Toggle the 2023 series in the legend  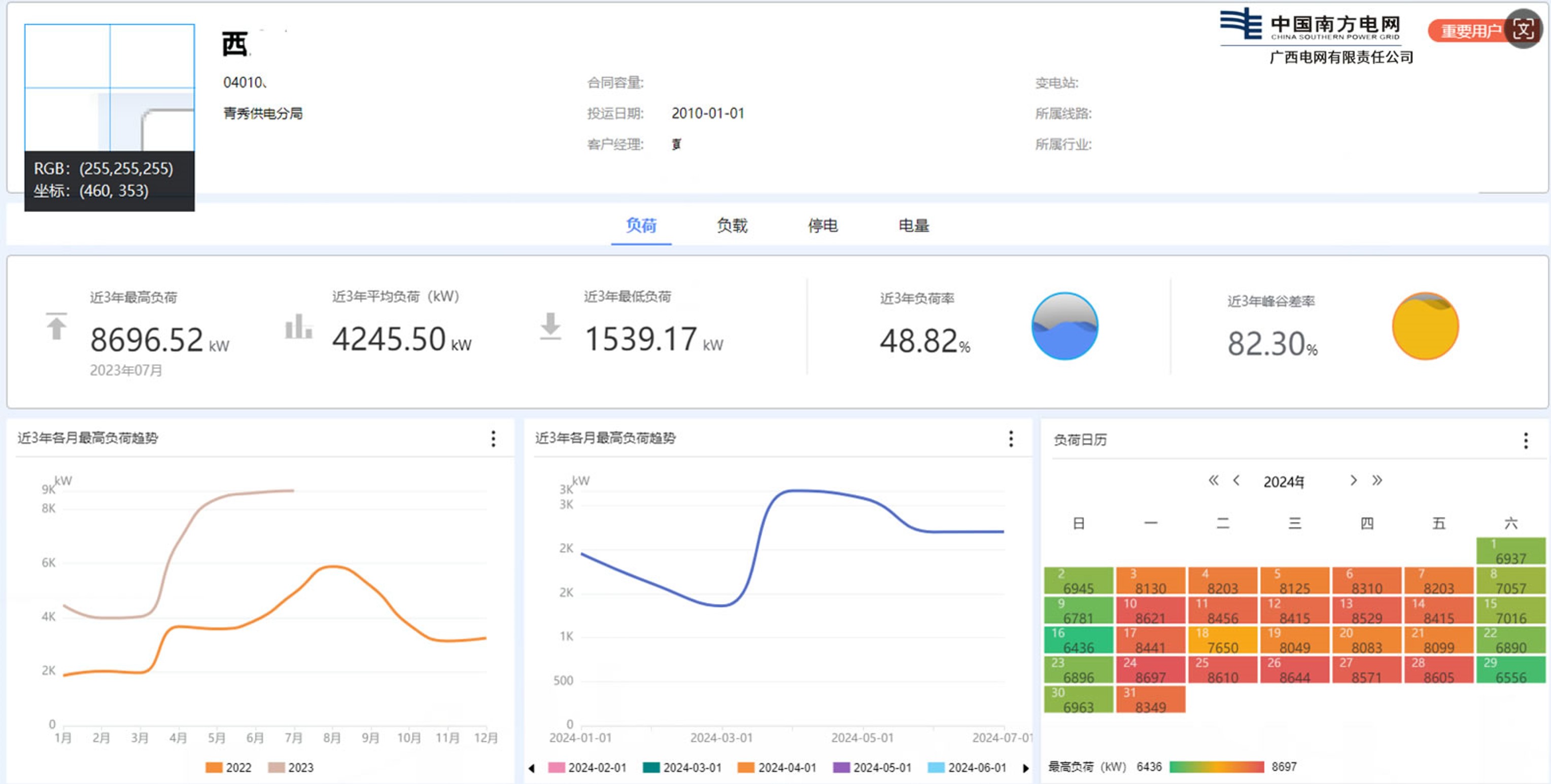click(291, 767)
